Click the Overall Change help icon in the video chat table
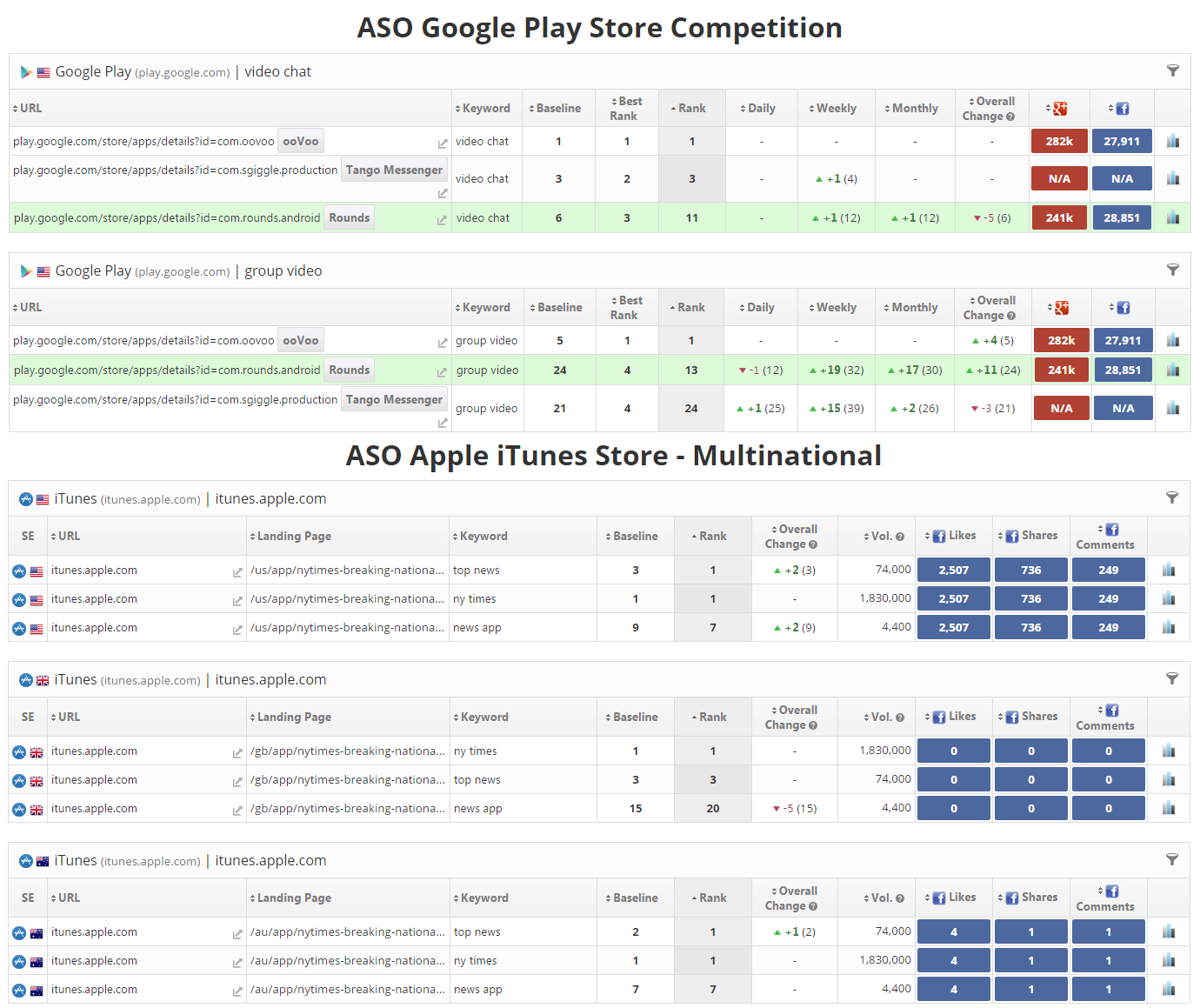1200x1008 pixels. pos(1010,117)
